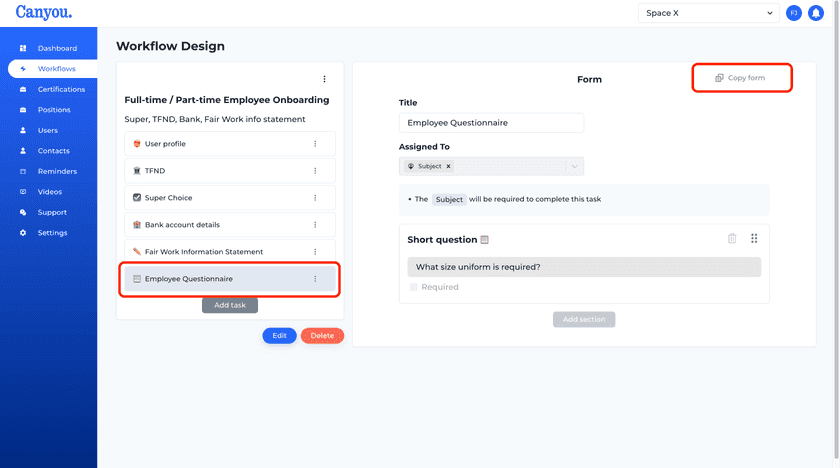This screenshot has width=840, height=468.
Task: Open Settings in the sidebar
Action: tap(52, 233)
